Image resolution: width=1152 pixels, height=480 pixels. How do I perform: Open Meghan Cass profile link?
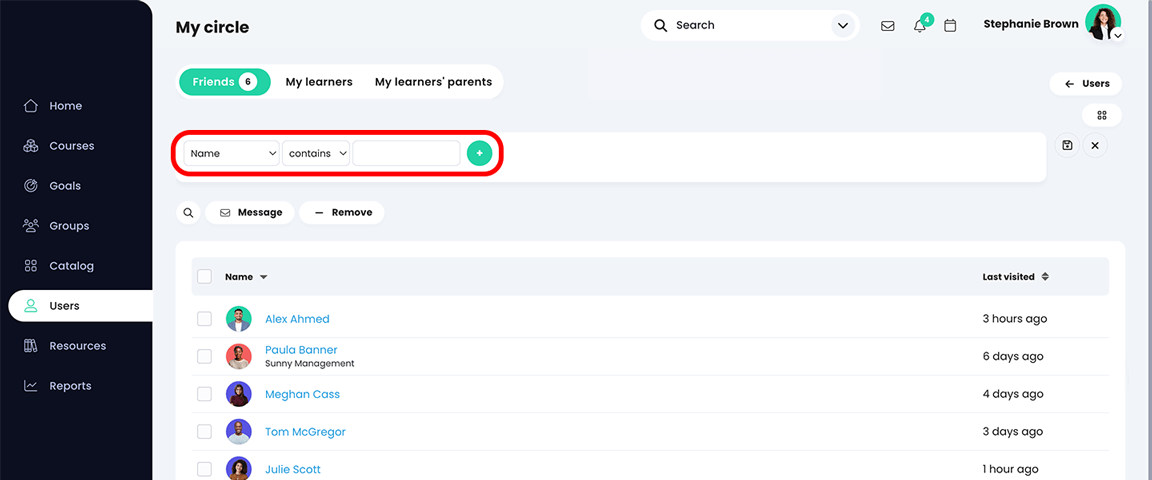click(303, 394)
